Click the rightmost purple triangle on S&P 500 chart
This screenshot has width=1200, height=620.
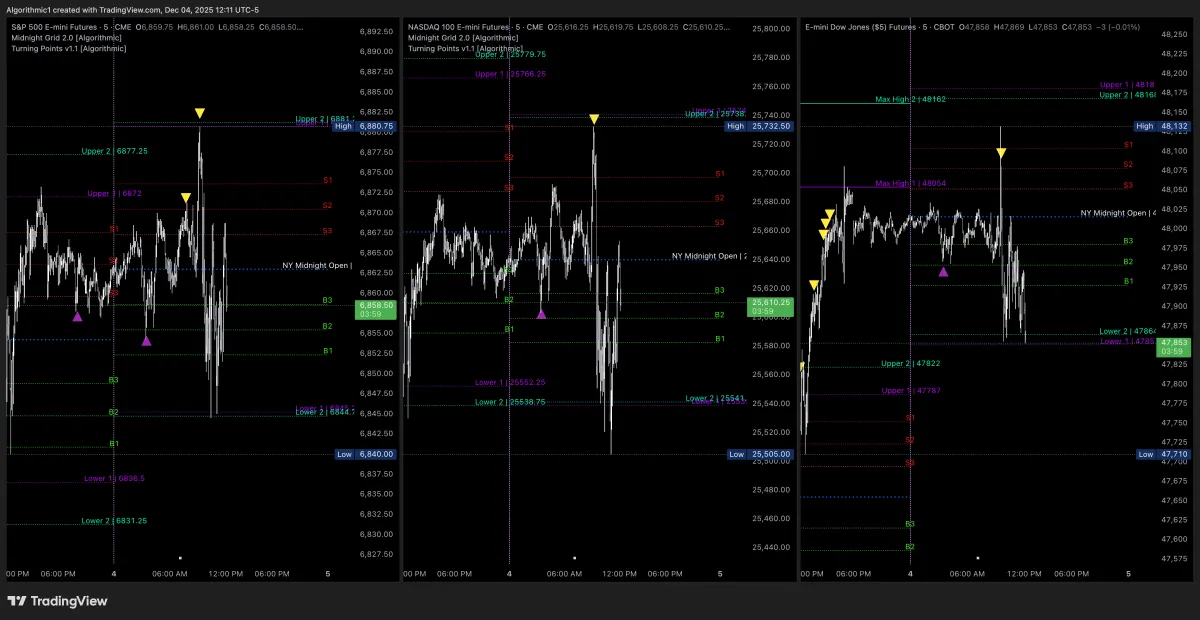[x=147, y=341]
